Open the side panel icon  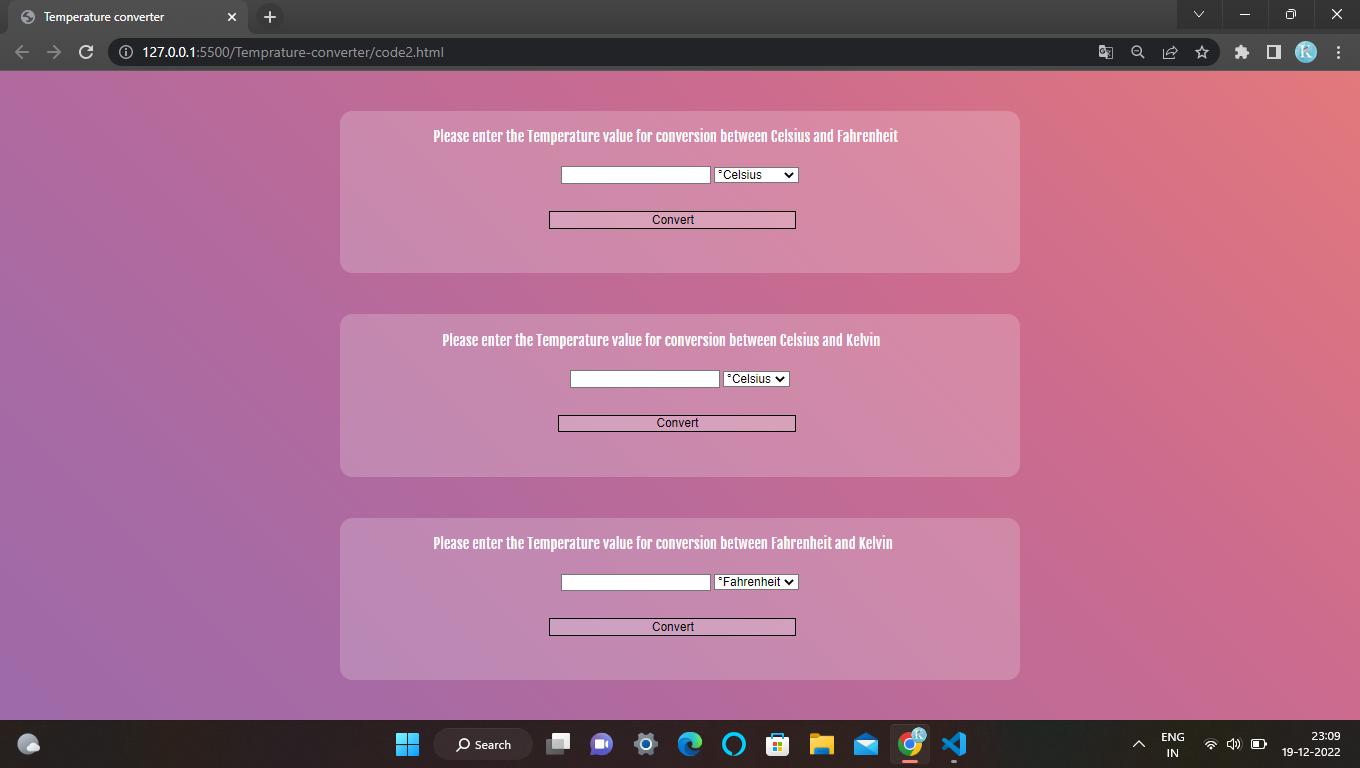(x=1273, y=51)
